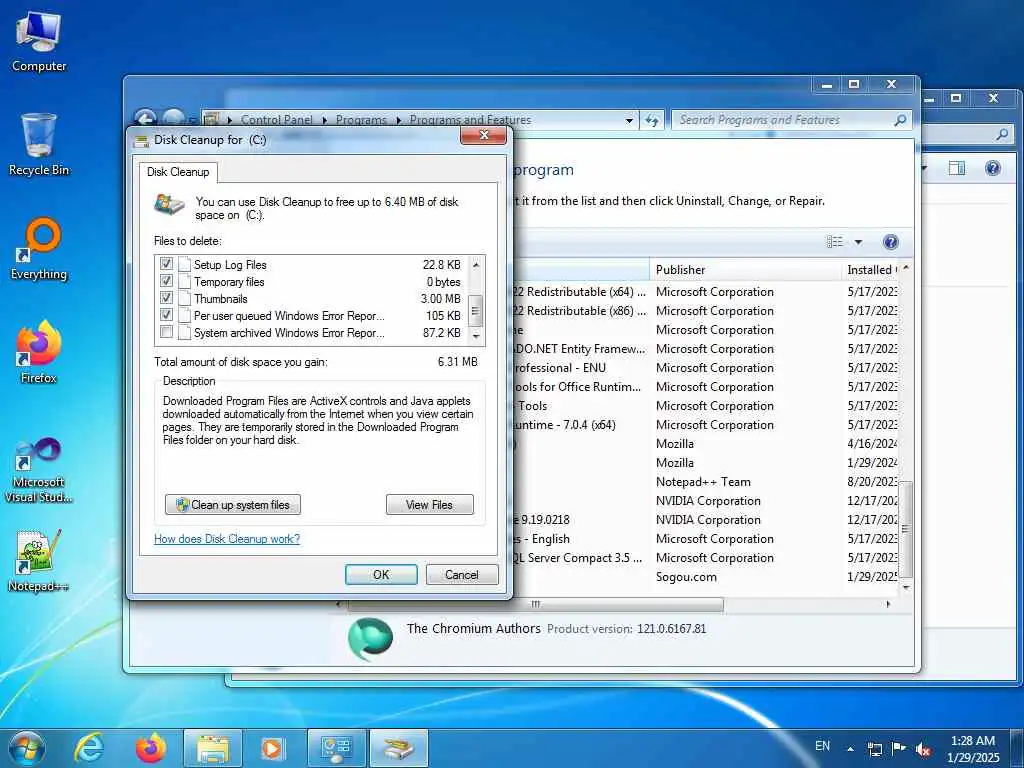The height and width of the screenshot is (768, 1024).
Task: Click the search magnifier in Programs and Features
Action: (x=900, y=120)
